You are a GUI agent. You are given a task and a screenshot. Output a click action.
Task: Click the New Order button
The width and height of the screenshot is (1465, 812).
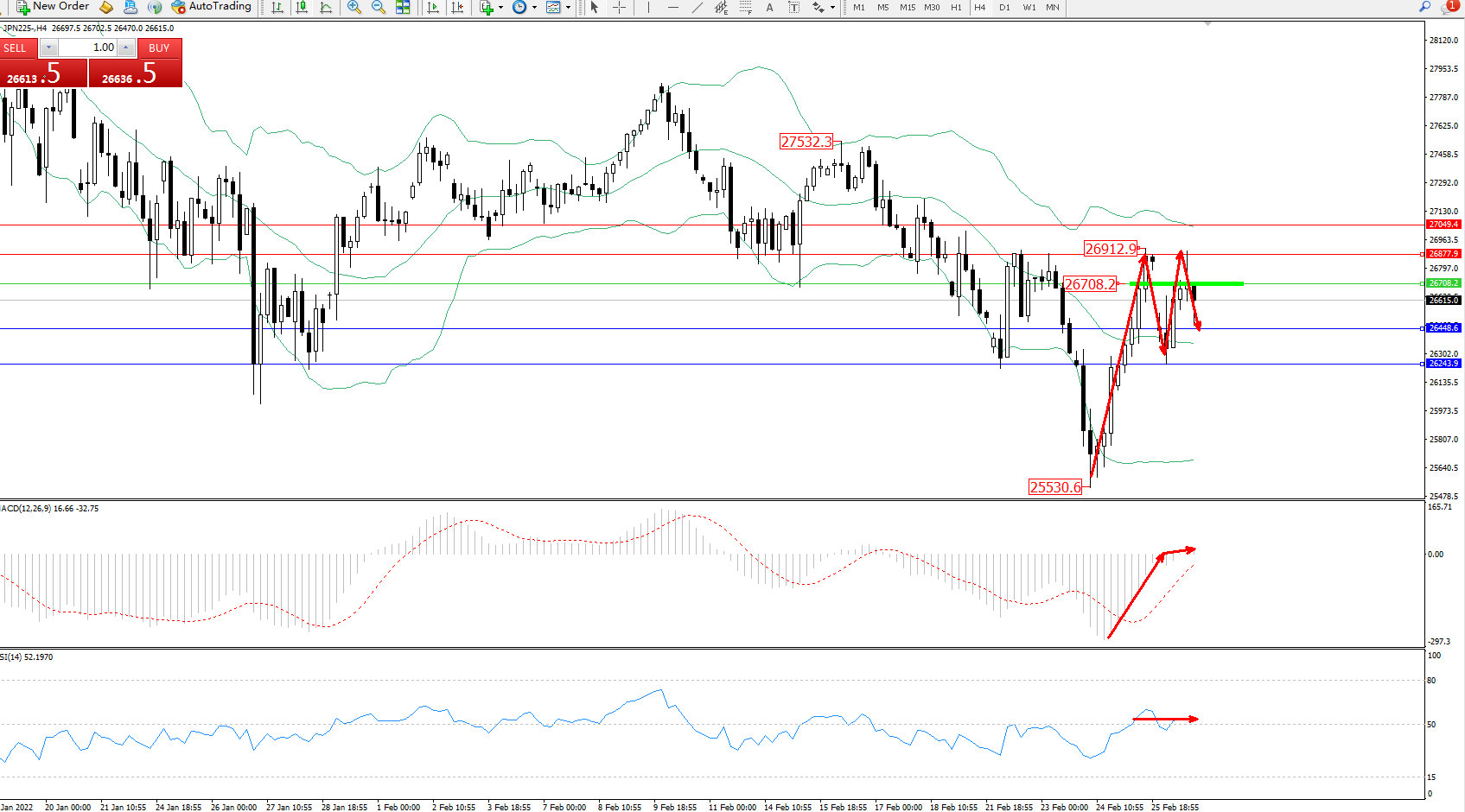pyautogui.click(x=52, y=7)
